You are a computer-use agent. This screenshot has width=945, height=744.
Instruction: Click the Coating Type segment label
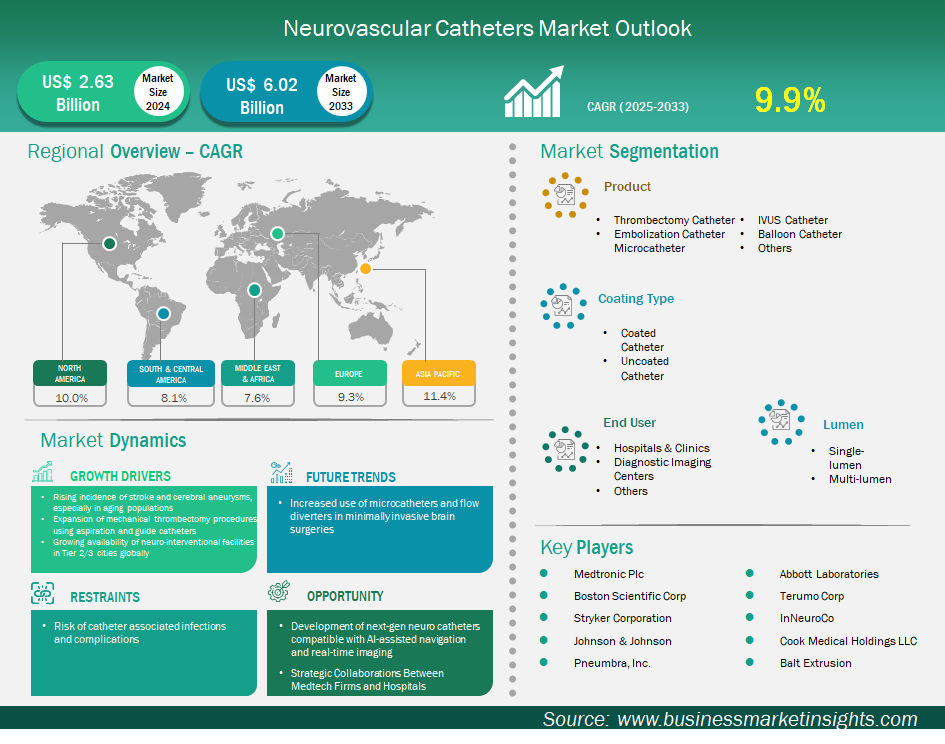tap(636, 298)
